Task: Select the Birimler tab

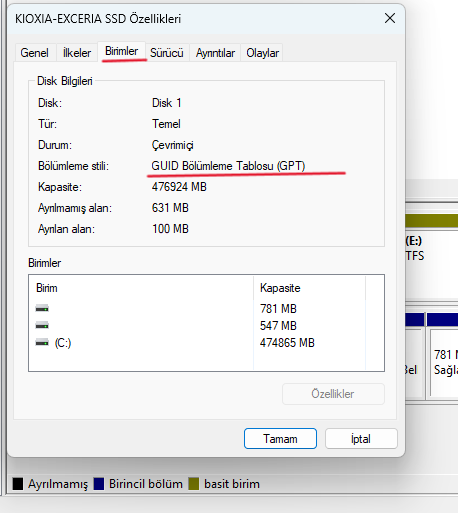Action: (122, 51)
